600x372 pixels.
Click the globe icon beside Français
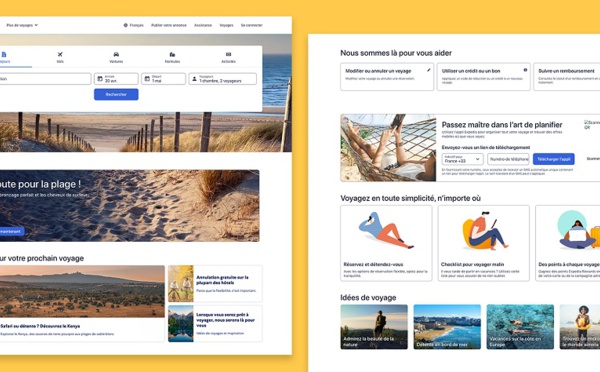[x=126, y=25]
